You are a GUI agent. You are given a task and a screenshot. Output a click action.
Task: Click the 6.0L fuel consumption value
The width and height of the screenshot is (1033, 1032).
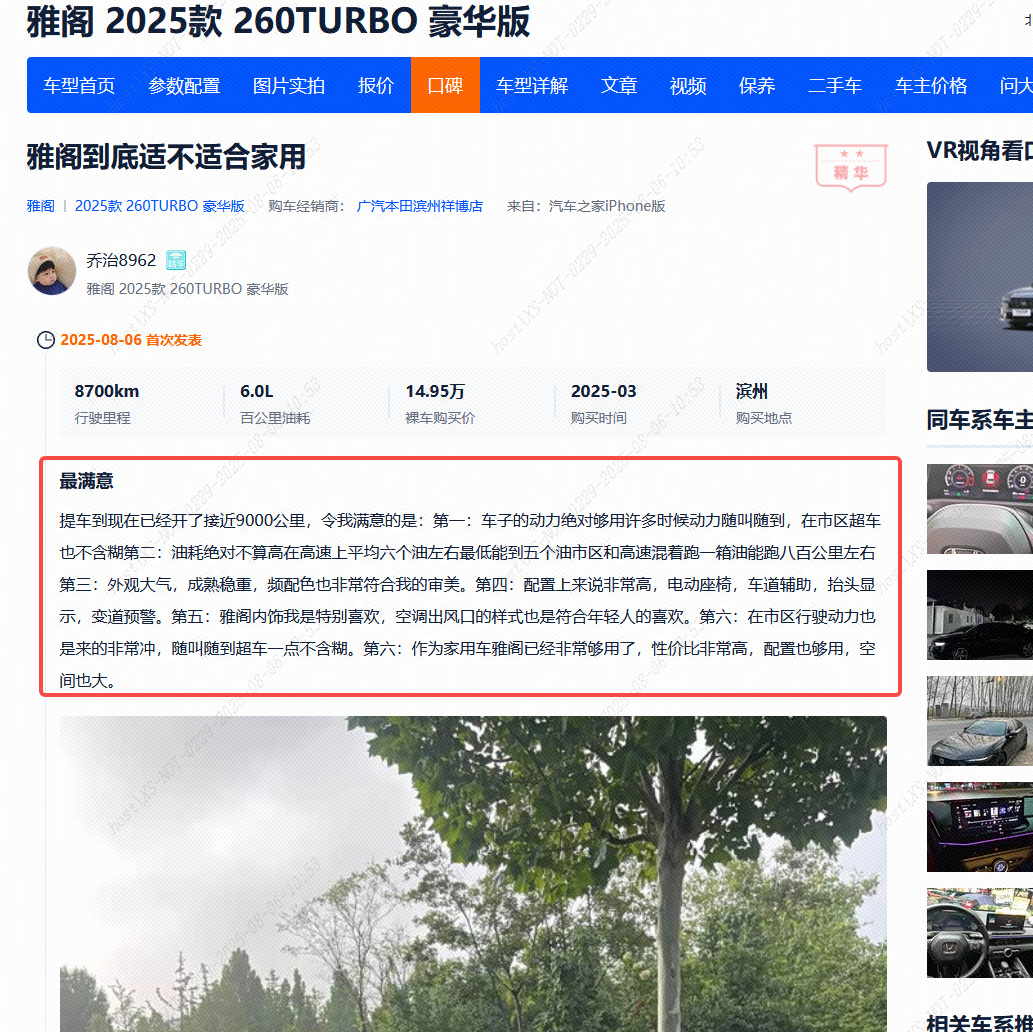tap(257, 391)
